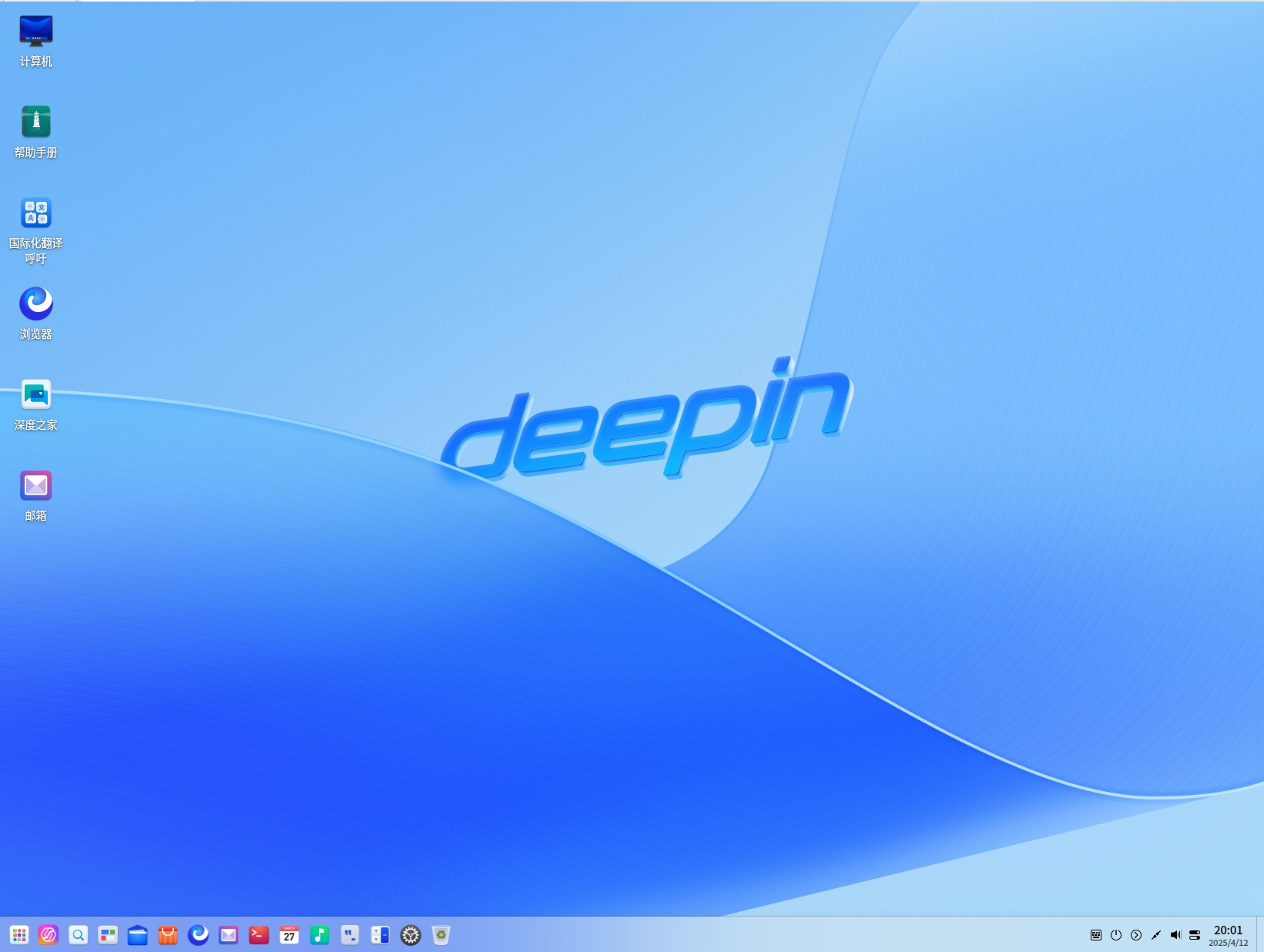
Task: Launch the orange app store bag icon
Action: coord(168,935)
